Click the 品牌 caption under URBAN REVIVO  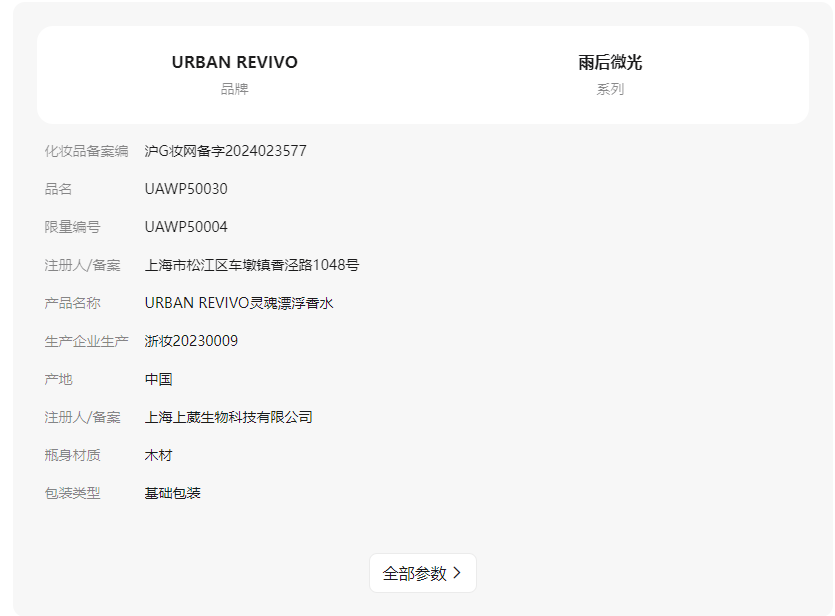[234, 89]
